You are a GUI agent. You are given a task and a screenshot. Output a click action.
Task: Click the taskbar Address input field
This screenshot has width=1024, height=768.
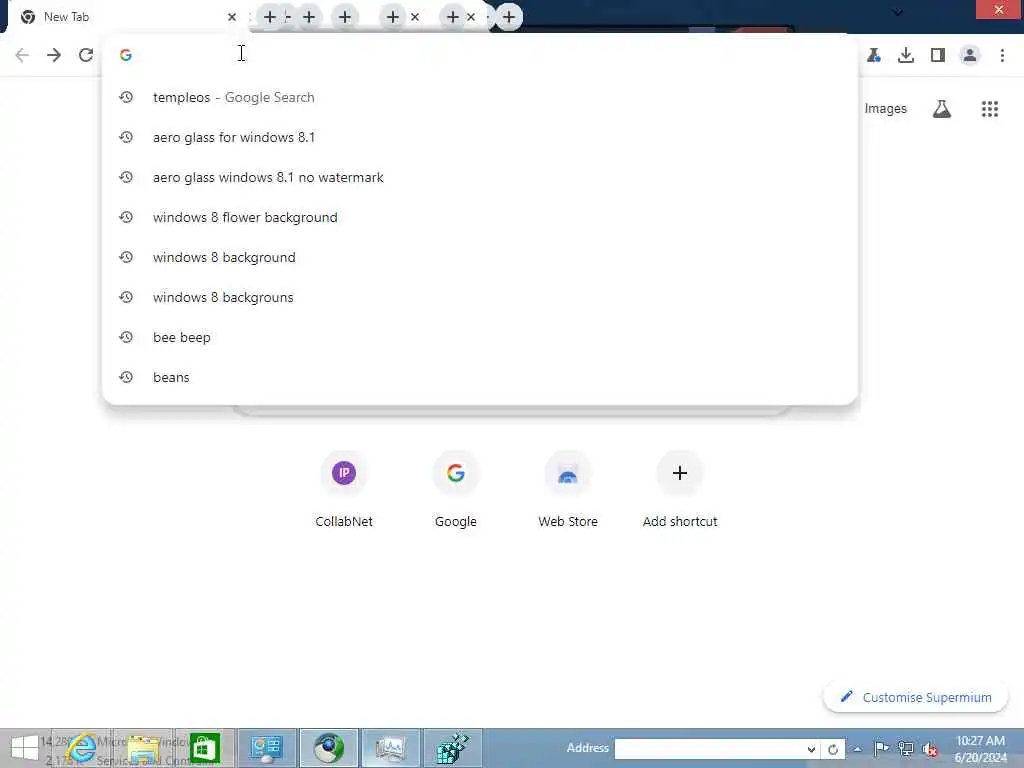[x=709, y=749]
